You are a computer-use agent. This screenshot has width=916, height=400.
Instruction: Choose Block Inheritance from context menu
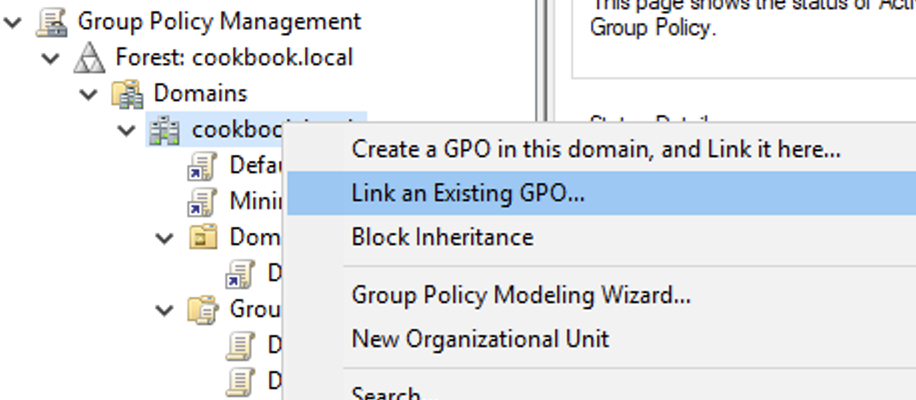tap(601, 237)
